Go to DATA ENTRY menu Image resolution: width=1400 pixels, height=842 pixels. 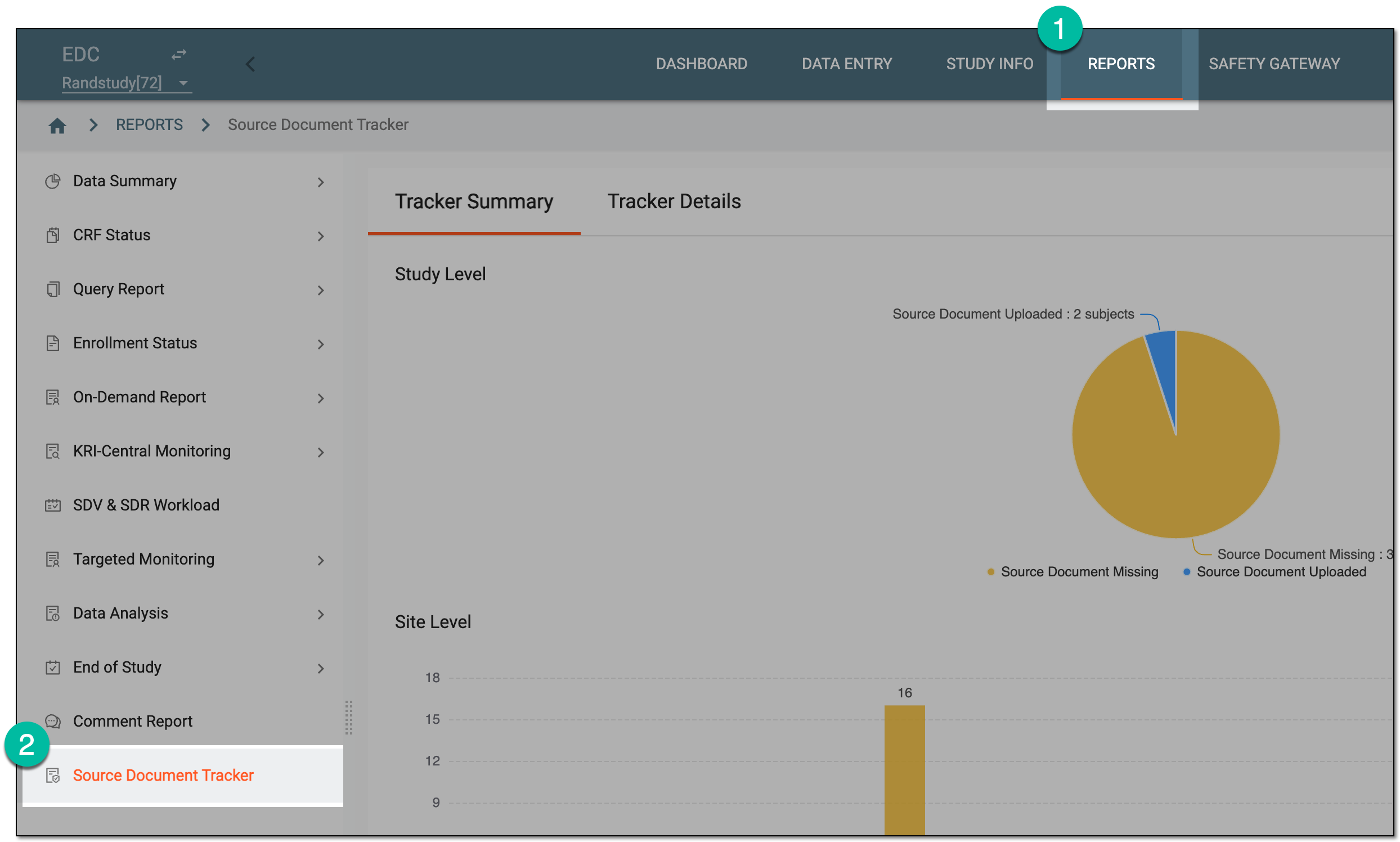846,64
